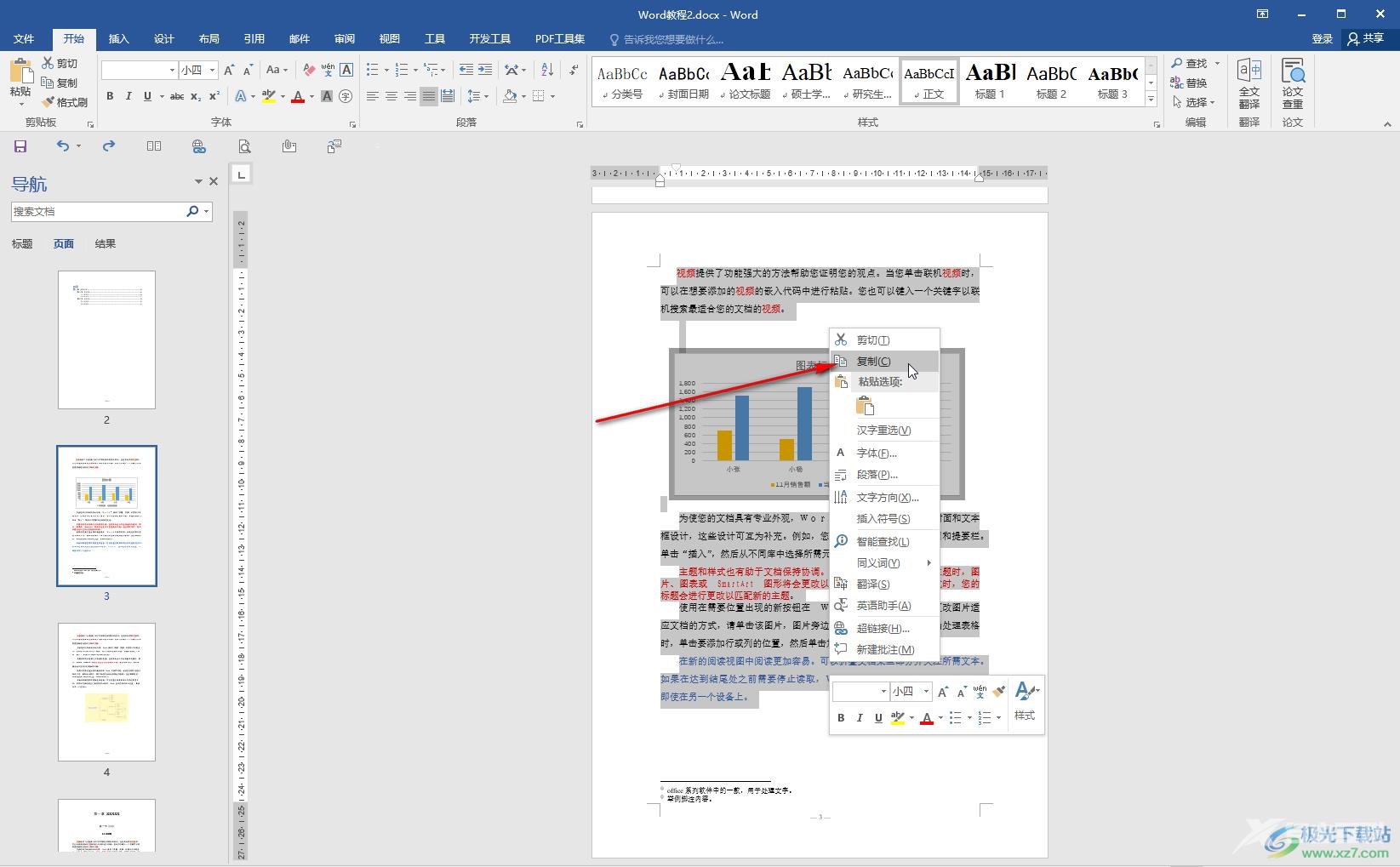Open the mini toolbar font size dropdown

[x=926, y=692]
